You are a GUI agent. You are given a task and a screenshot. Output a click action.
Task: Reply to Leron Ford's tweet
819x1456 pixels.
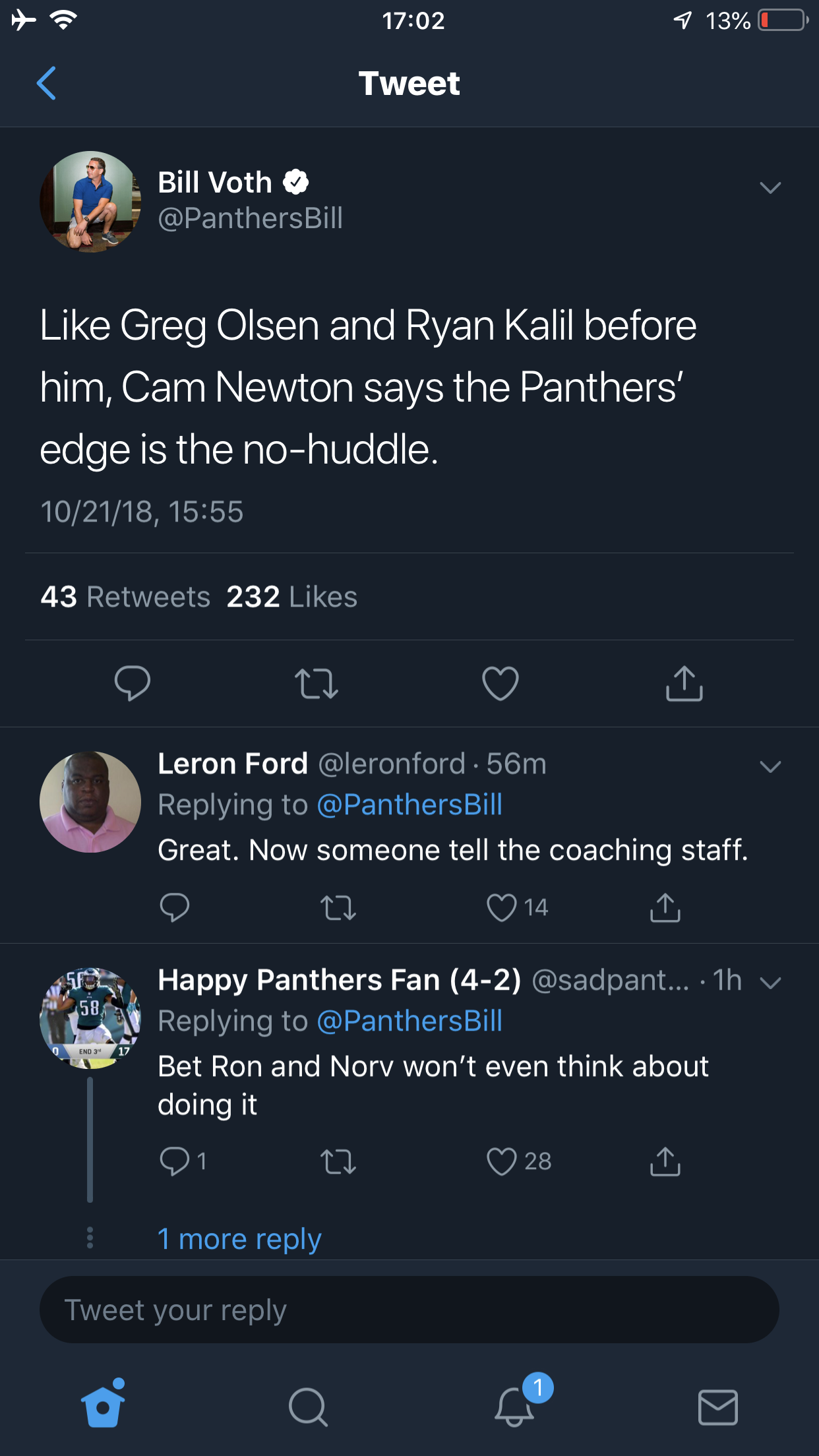175,907
